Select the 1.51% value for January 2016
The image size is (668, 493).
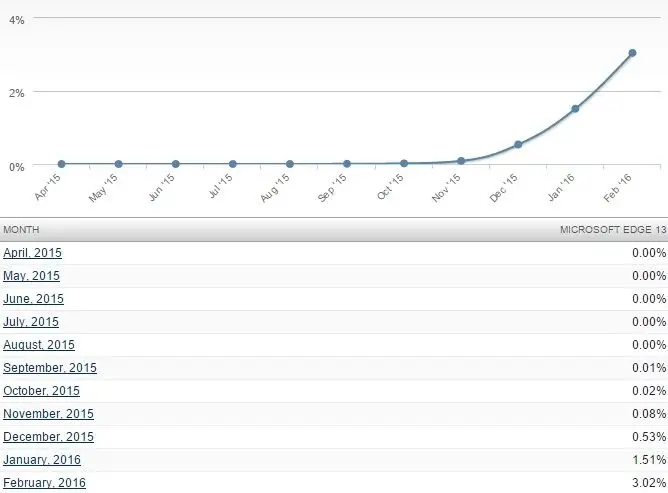coord(649,460)
